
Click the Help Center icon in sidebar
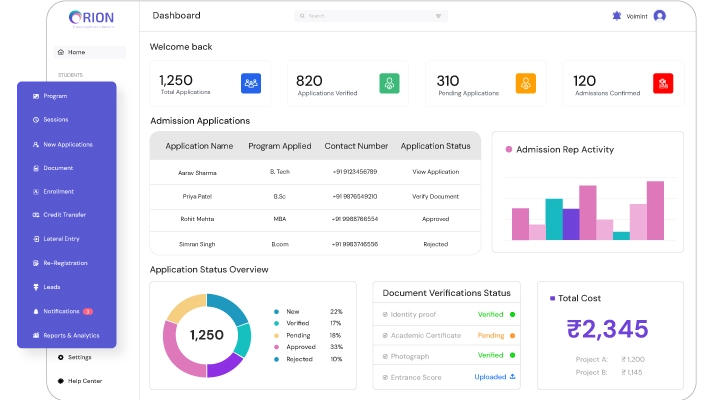coord(60,381)
